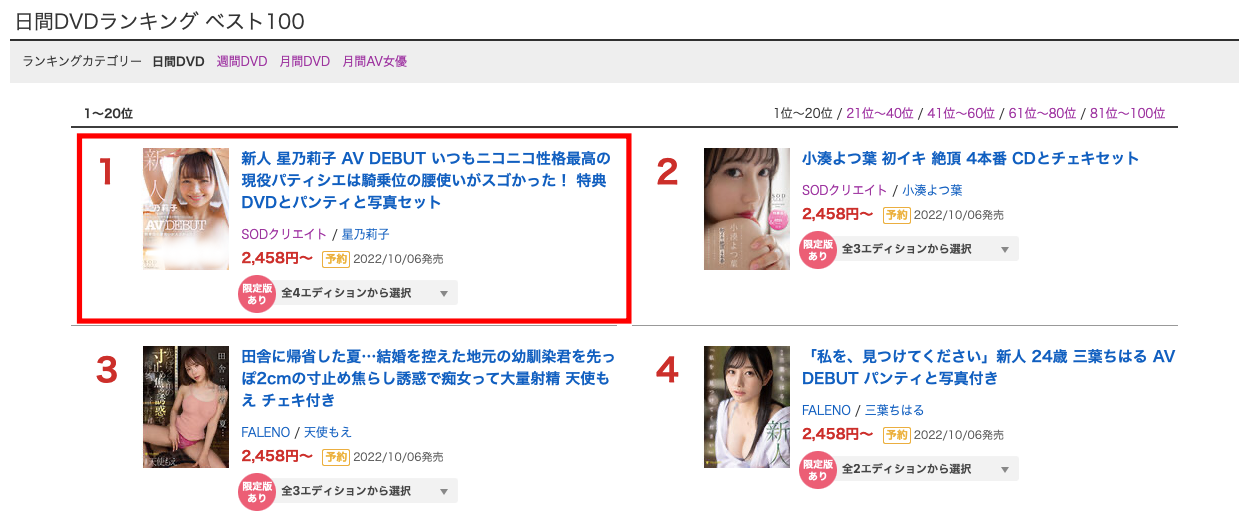Screen dimensions: 1247x520
Task: Click the 限定版あり badge on rank 3 item
Action: tap(257, 491)
